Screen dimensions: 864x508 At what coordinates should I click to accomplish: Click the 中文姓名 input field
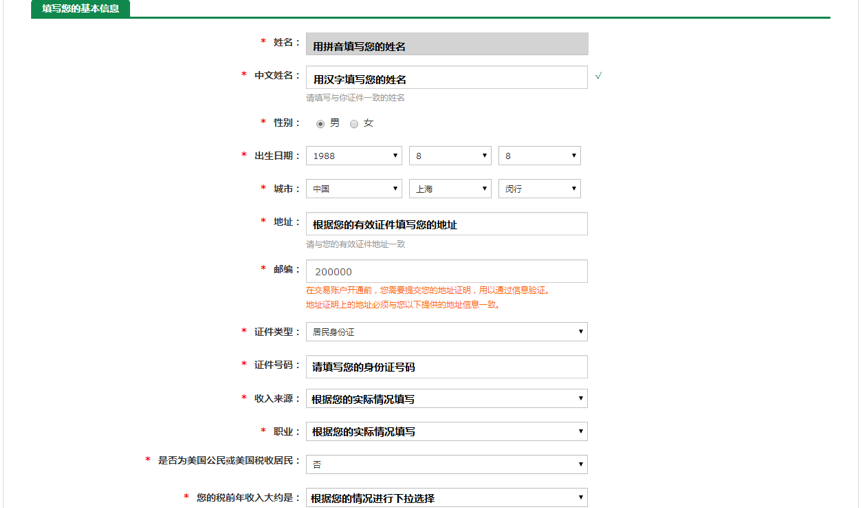(447, 78)
